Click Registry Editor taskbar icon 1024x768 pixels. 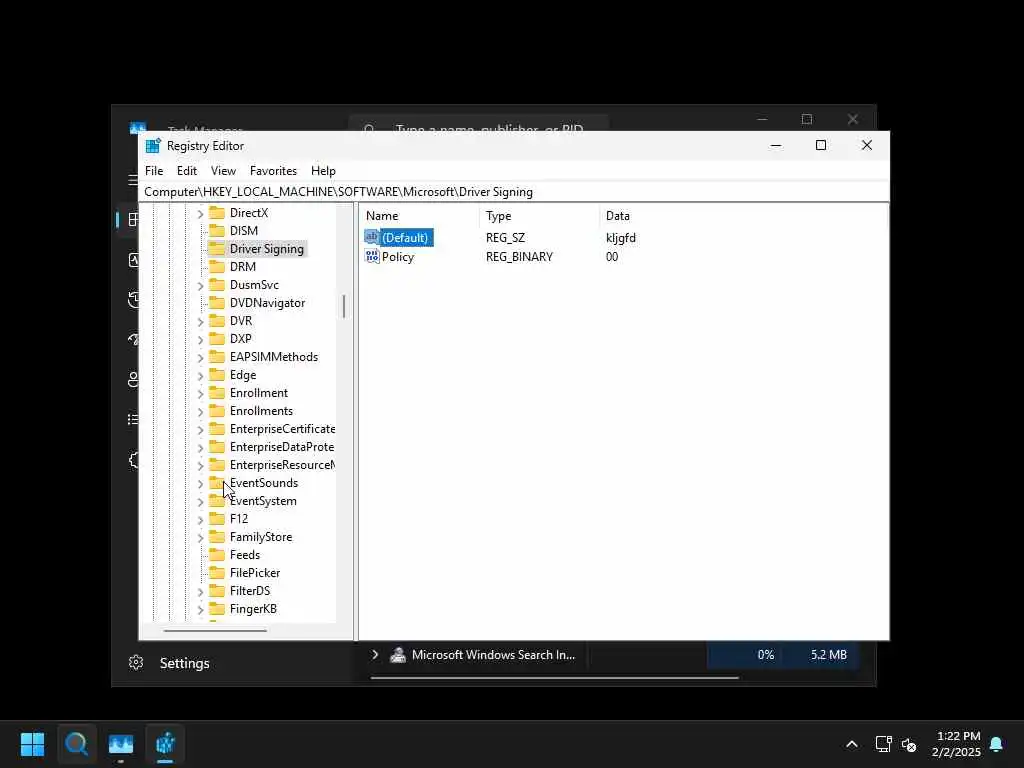coord(165,743)
